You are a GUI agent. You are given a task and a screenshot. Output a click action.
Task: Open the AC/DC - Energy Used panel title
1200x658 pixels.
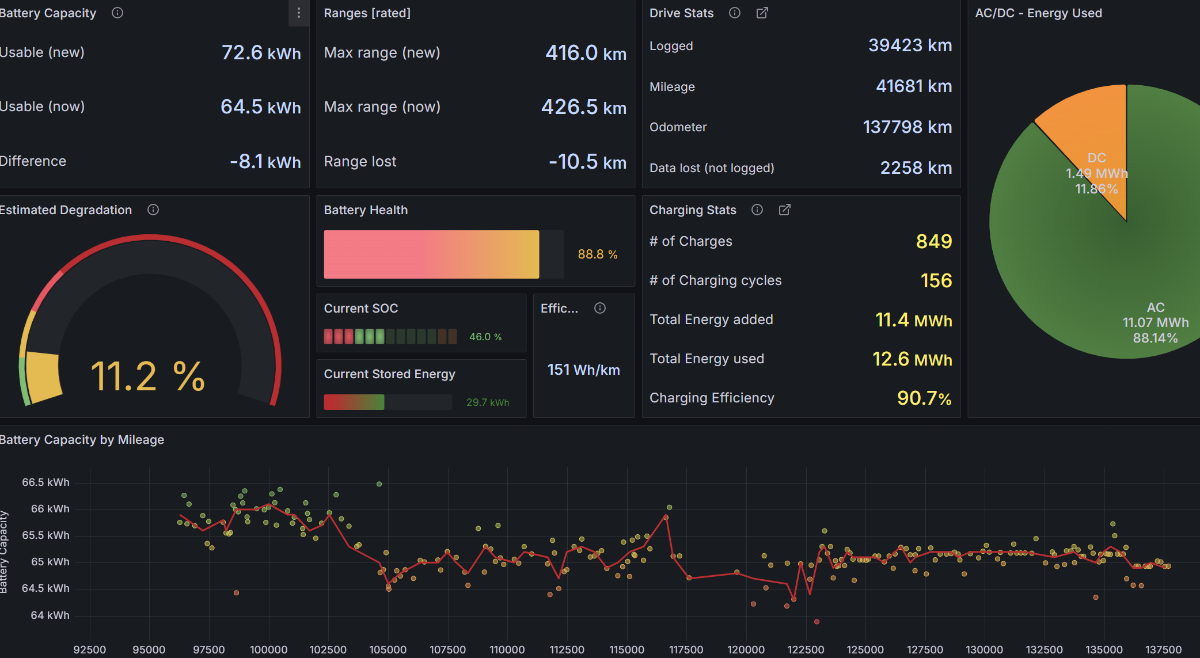1038,13
